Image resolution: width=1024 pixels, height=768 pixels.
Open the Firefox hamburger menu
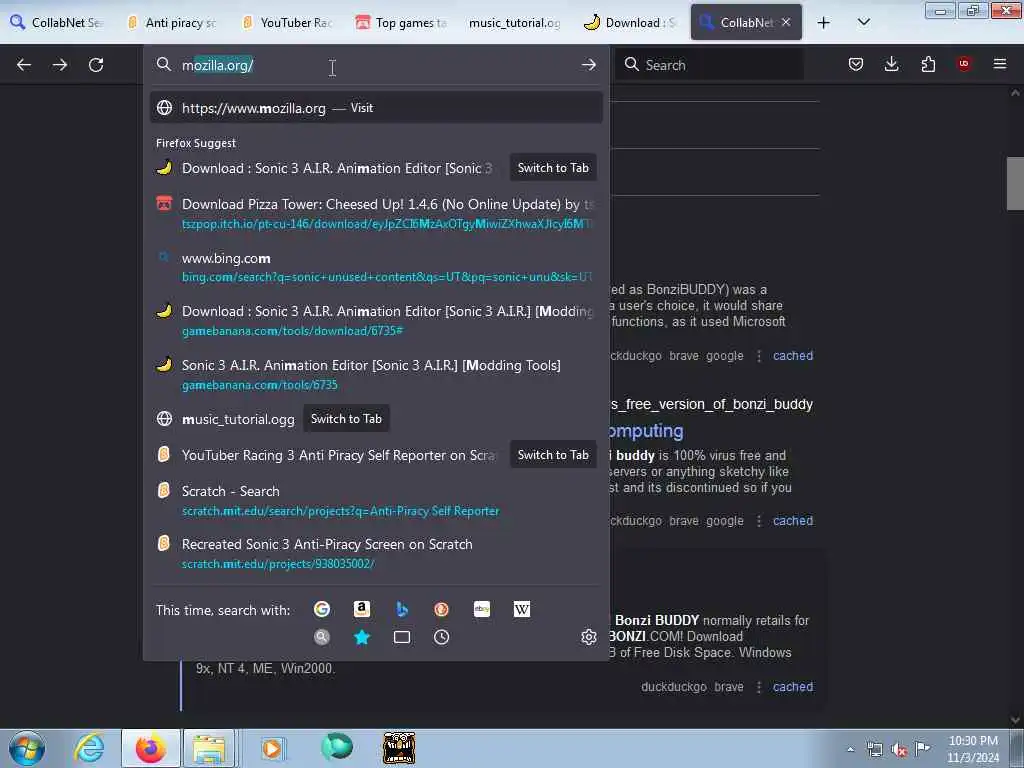1000,64
